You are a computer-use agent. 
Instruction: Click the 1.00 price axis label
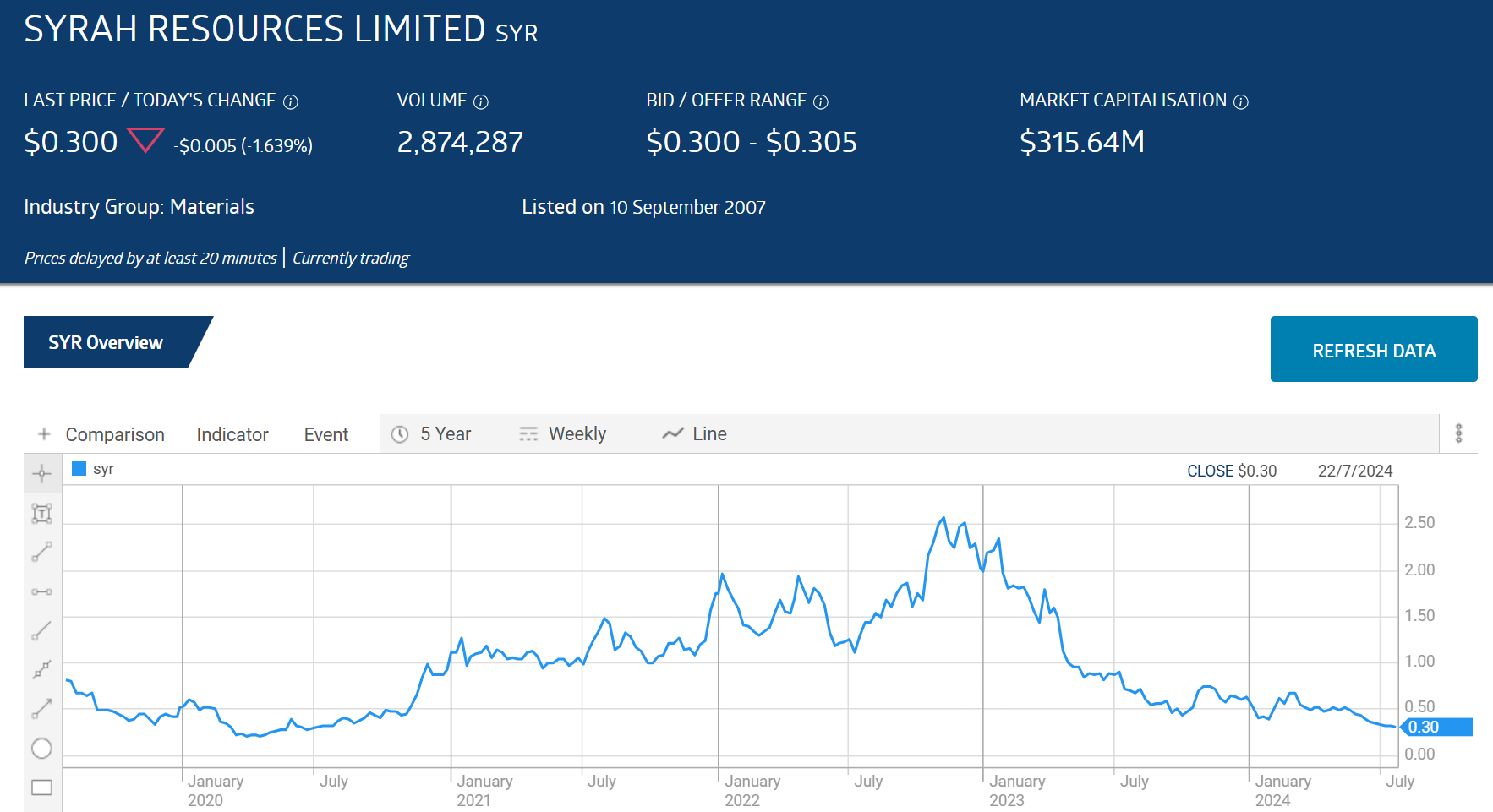[1419, 661]
